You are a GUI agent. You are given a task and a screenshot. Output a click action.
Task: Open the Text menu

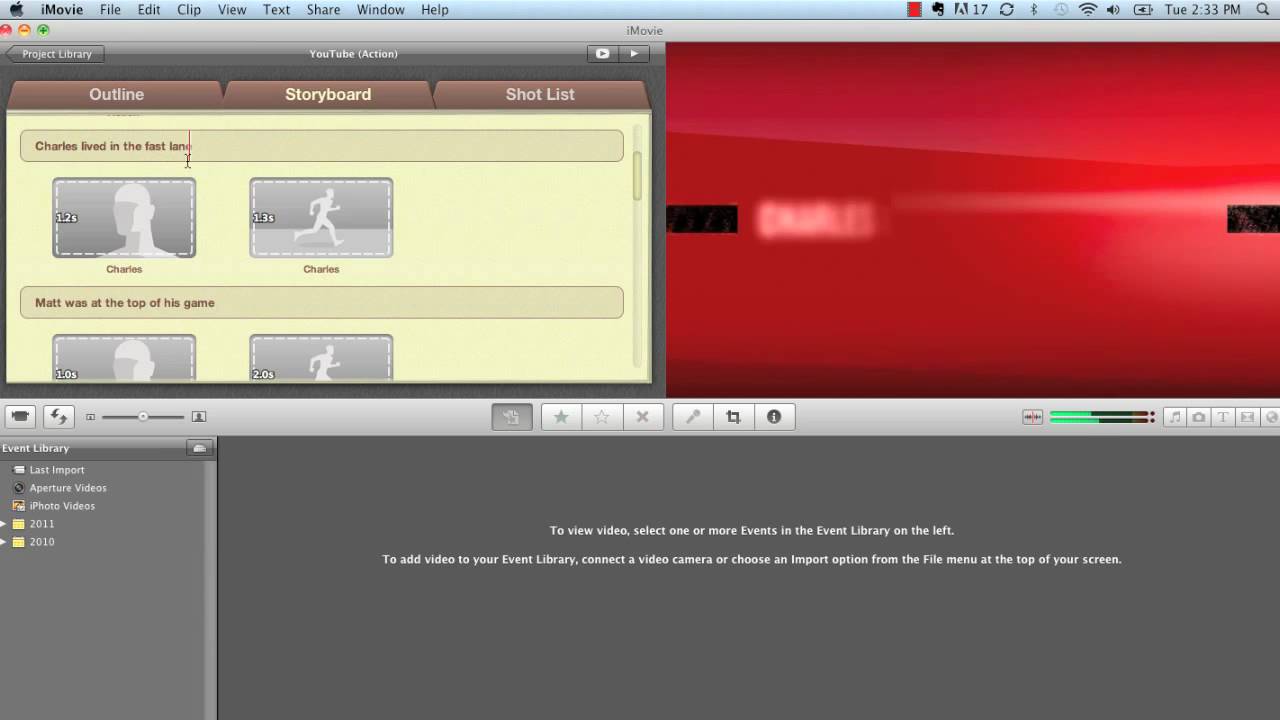tap(276, 10)
